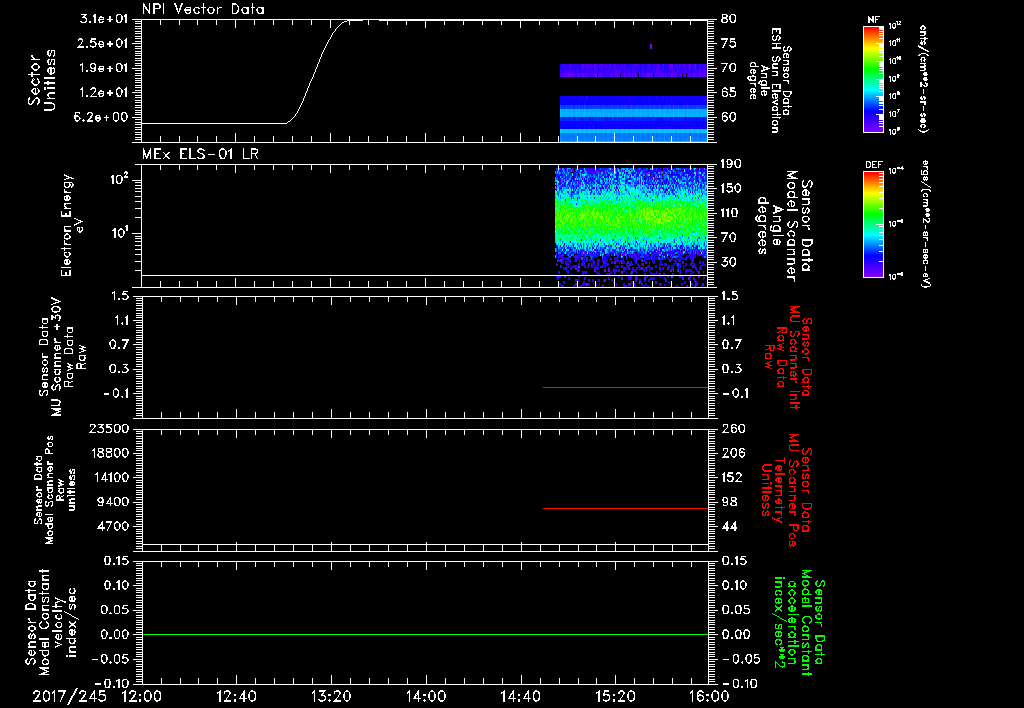Click the '60' elevation angle tick label

click(729, 118)
